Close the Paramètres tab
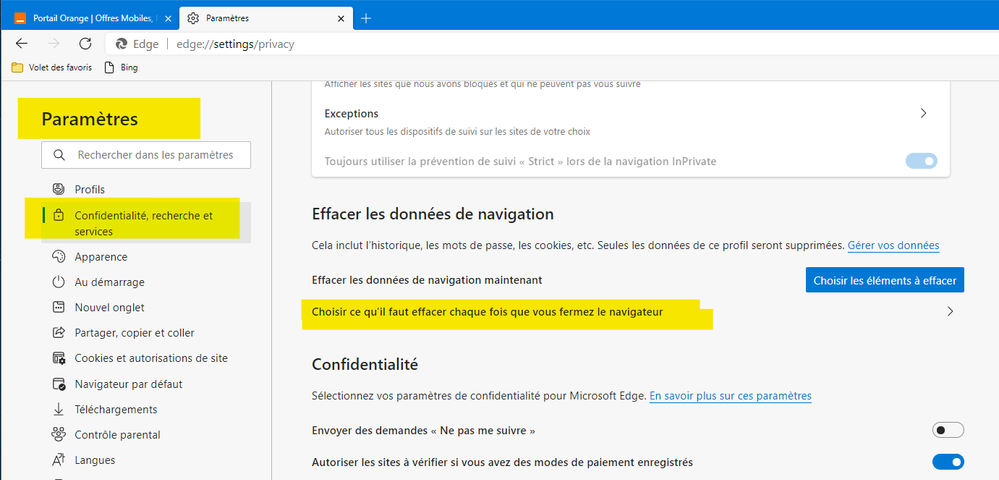The height and width of the screenshot is (480, 999). tap(341, 18)
